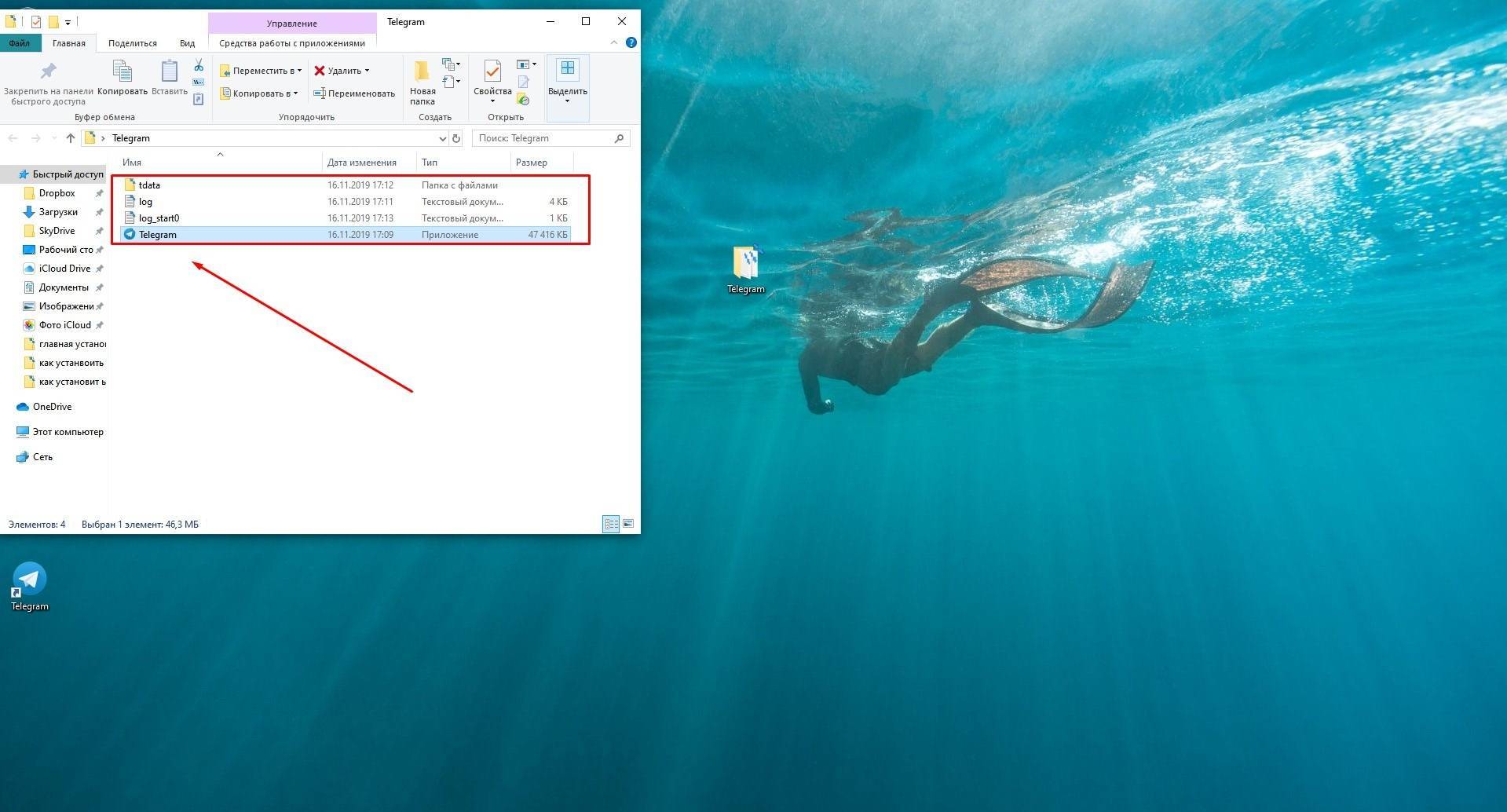This screenshot has width=1507, height=812.
Task: Select the tdata folder in file list
Action: click(x=149, y=185)
